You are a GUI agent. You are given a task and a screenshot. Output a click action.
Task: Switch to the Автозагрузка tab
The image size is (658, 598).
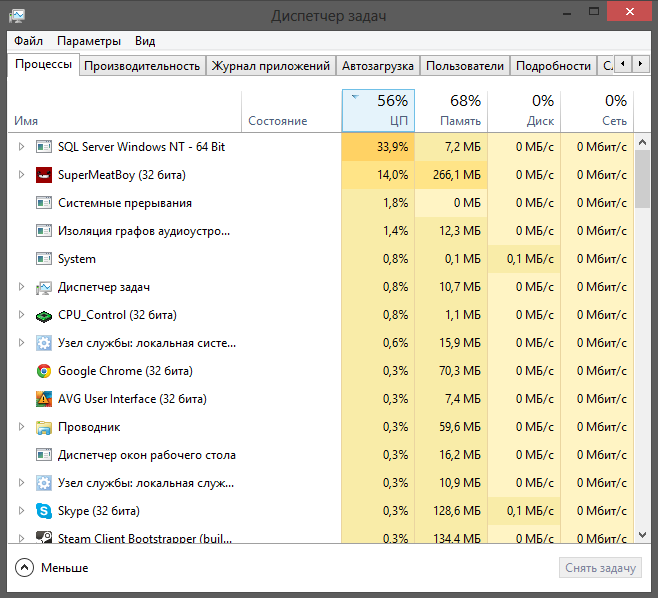click(x=377, y=66)
